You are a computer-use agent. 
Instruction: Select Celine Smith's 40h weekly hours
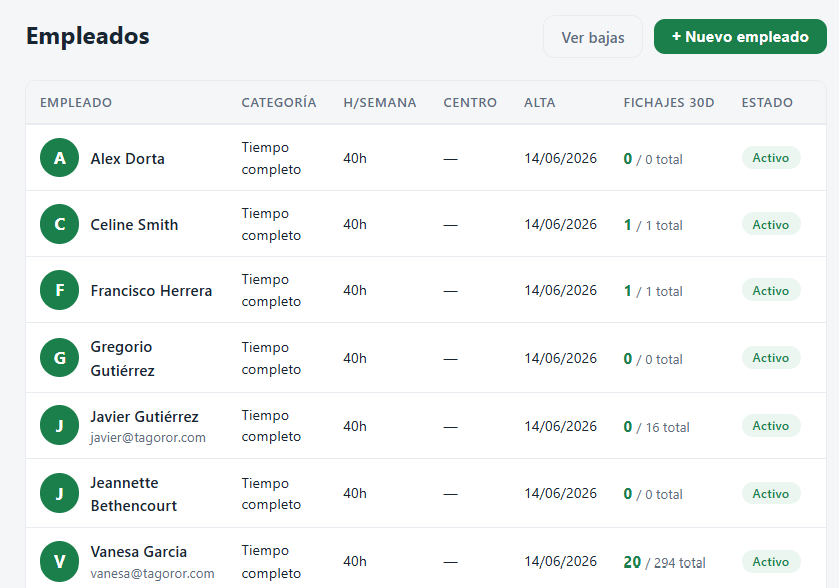355,224
